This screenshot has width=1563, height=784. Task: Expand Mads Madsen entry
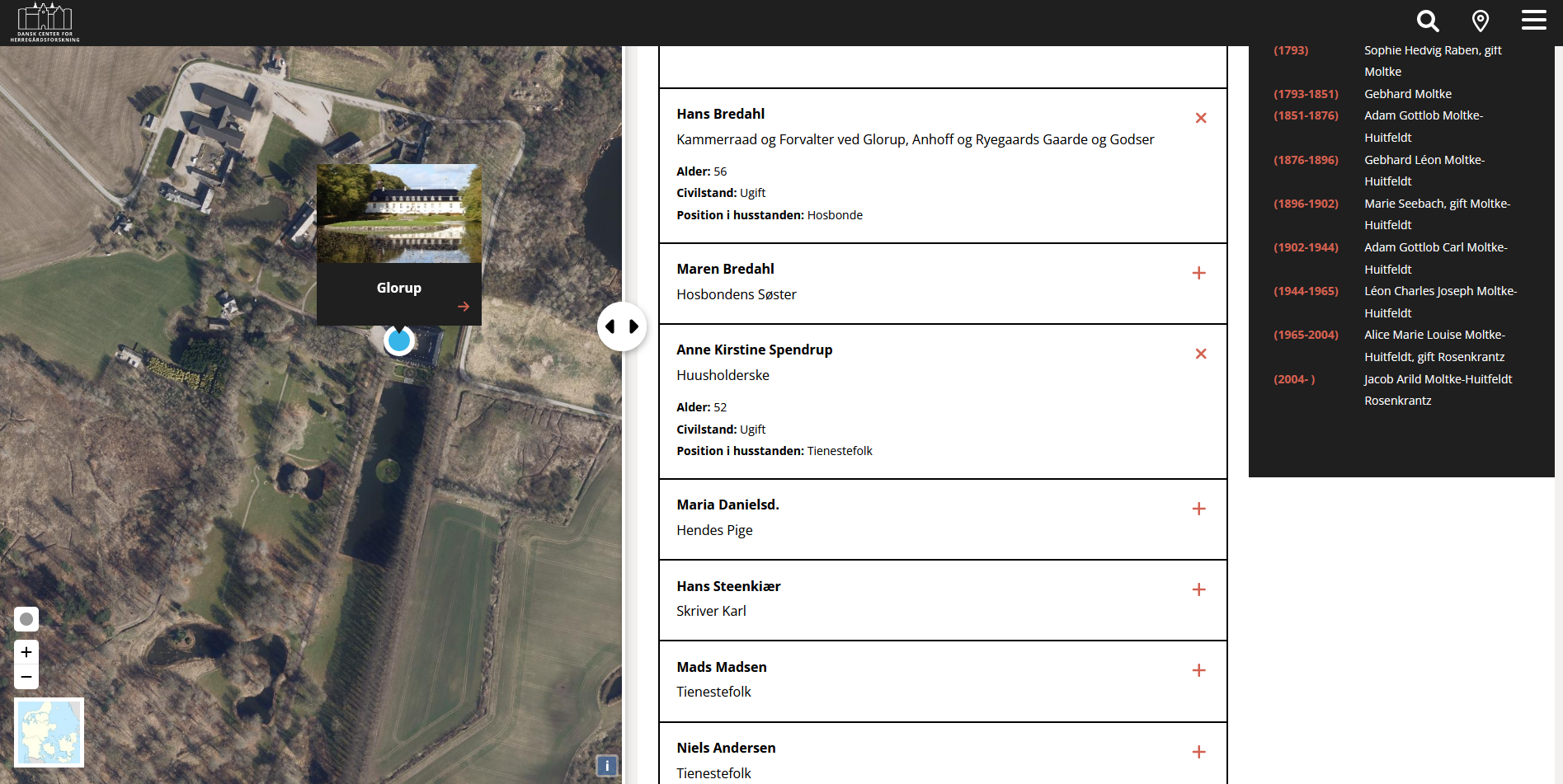[x=1198, y=670]
